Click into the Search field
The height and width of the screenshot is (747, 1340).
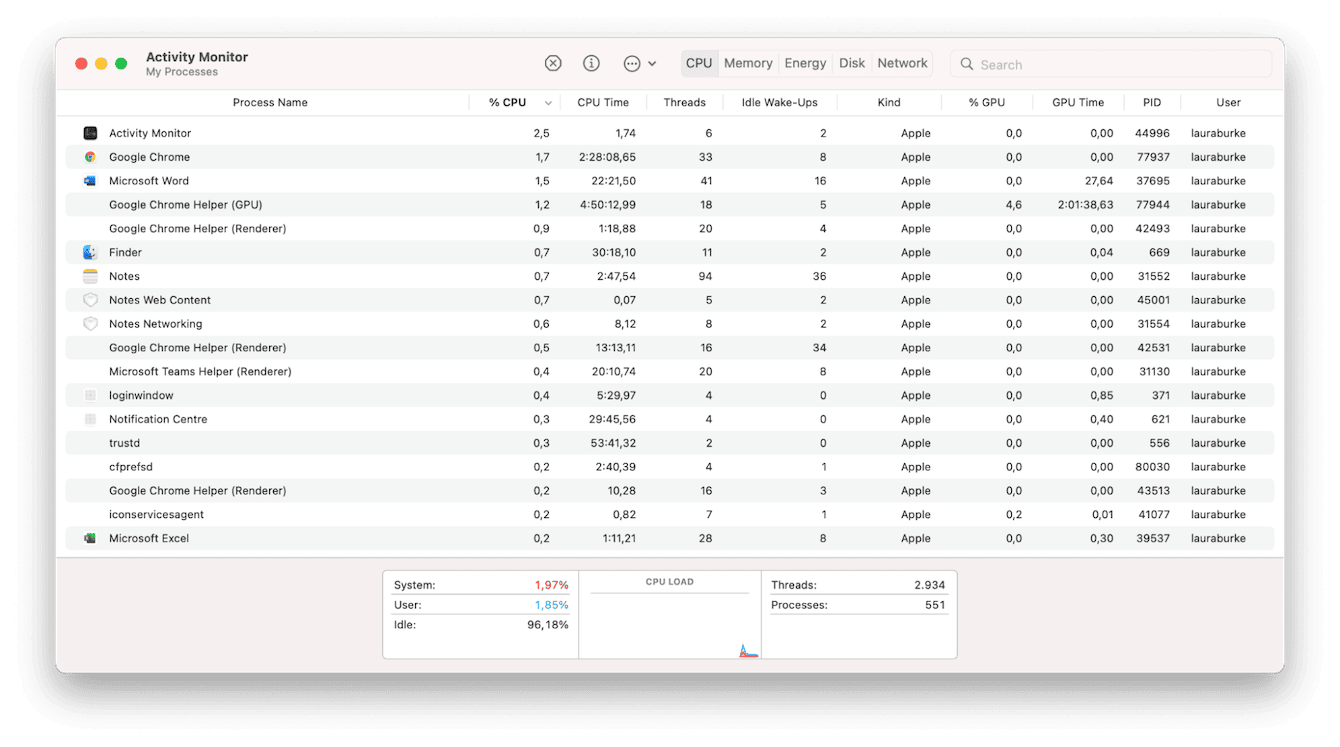1110,64
